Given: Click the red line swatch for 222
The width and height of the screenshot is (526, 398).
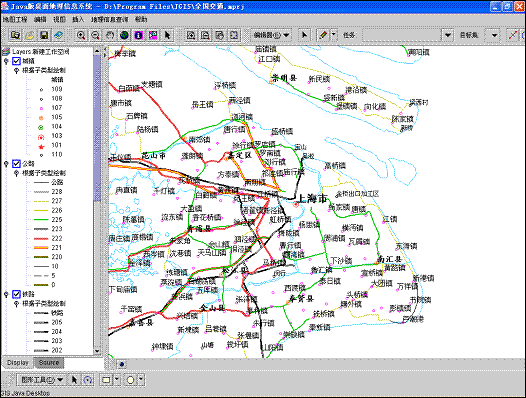Looking at the screenshot, I should [x=41, y=239].
